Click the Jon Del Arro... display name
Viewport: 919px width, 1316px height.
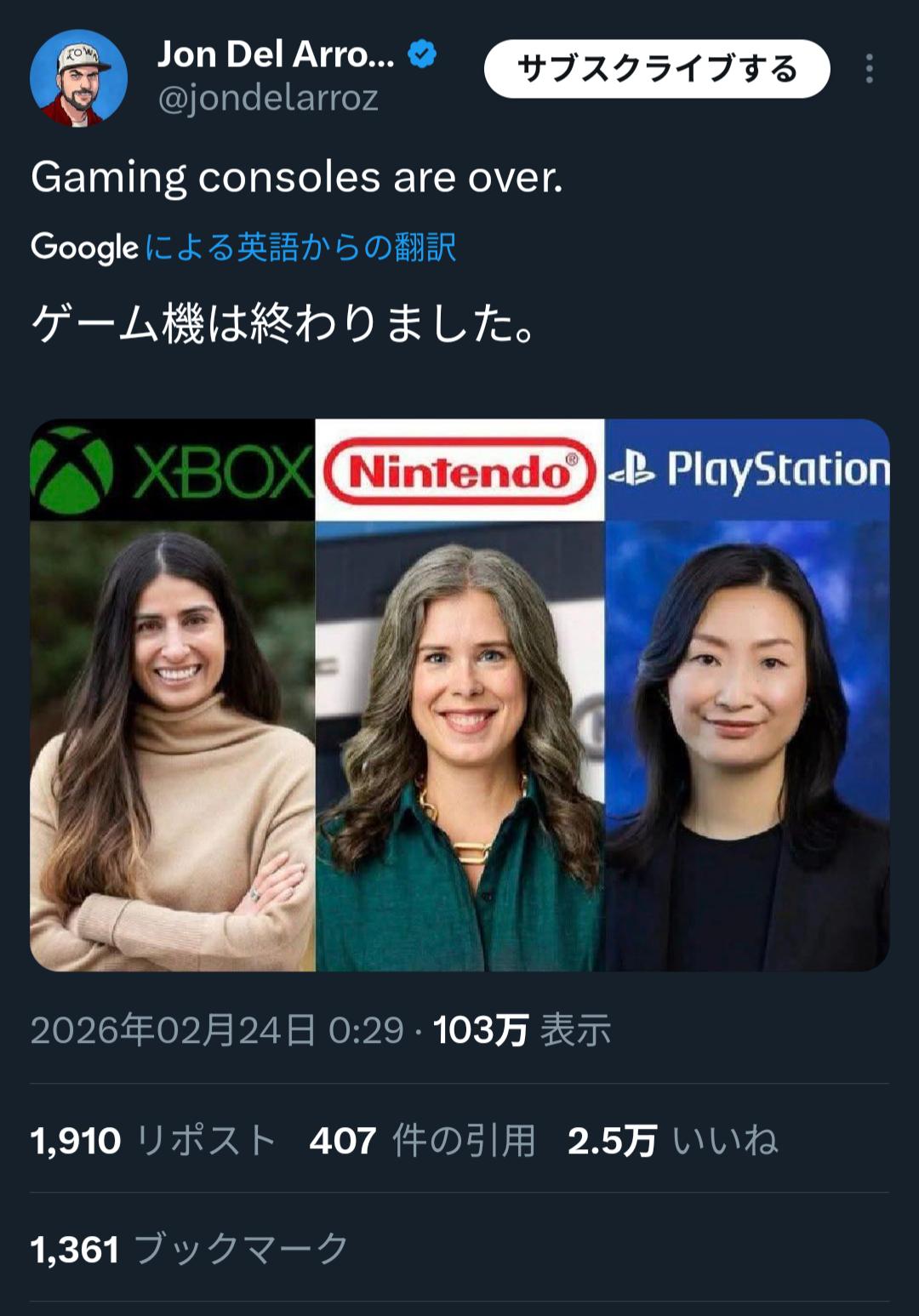click(x=276, y=54)
